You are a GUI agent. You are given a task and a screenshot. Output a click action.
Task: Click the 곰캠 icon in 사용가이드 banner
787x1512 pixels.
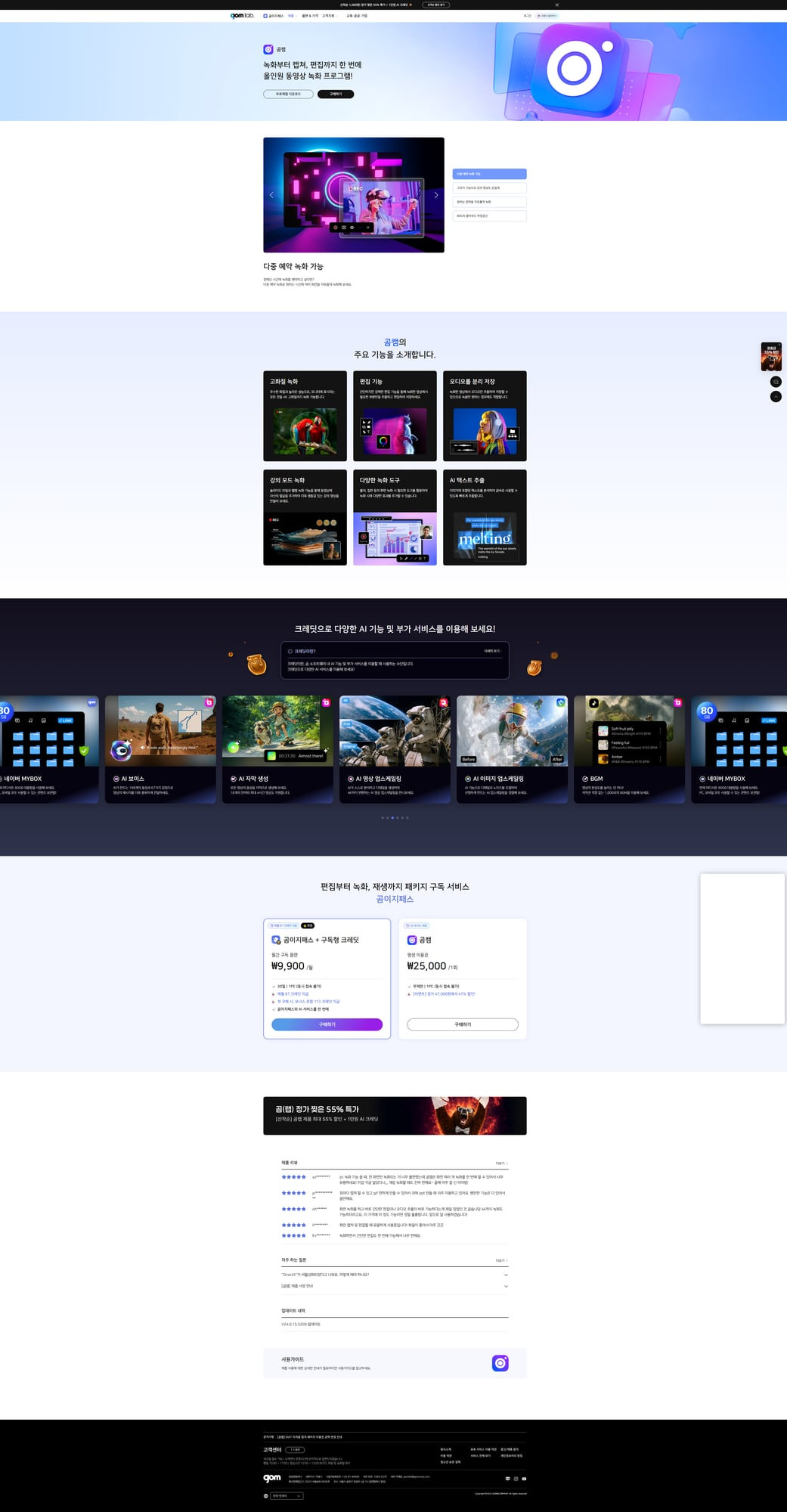pyautogui.click(x=500, y=1363)
